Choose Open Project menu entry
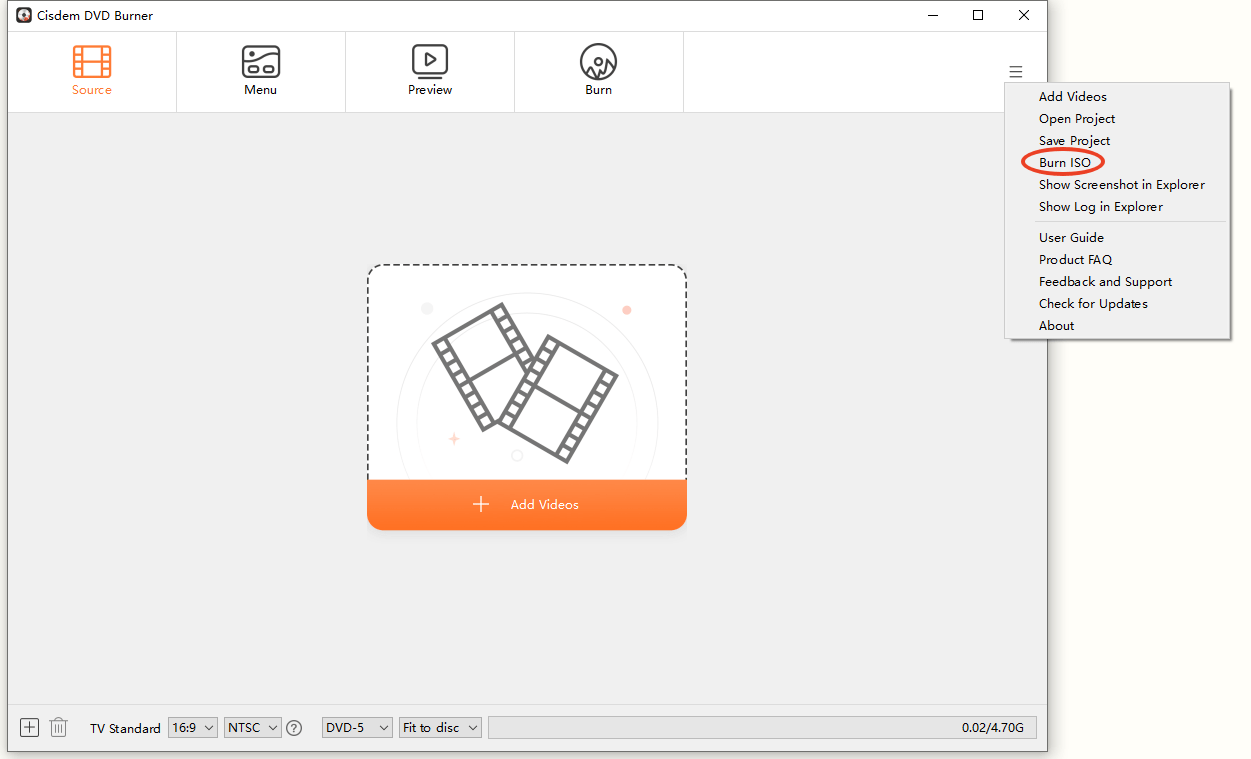Screen dimensions: 1251x759 coord(1076,119)
